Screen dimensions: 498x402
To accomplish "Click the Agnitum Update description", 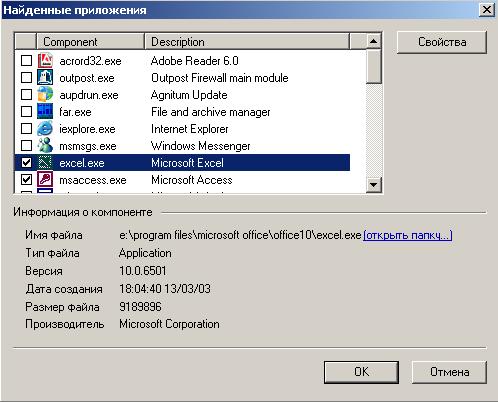I will tap(189, 95).
